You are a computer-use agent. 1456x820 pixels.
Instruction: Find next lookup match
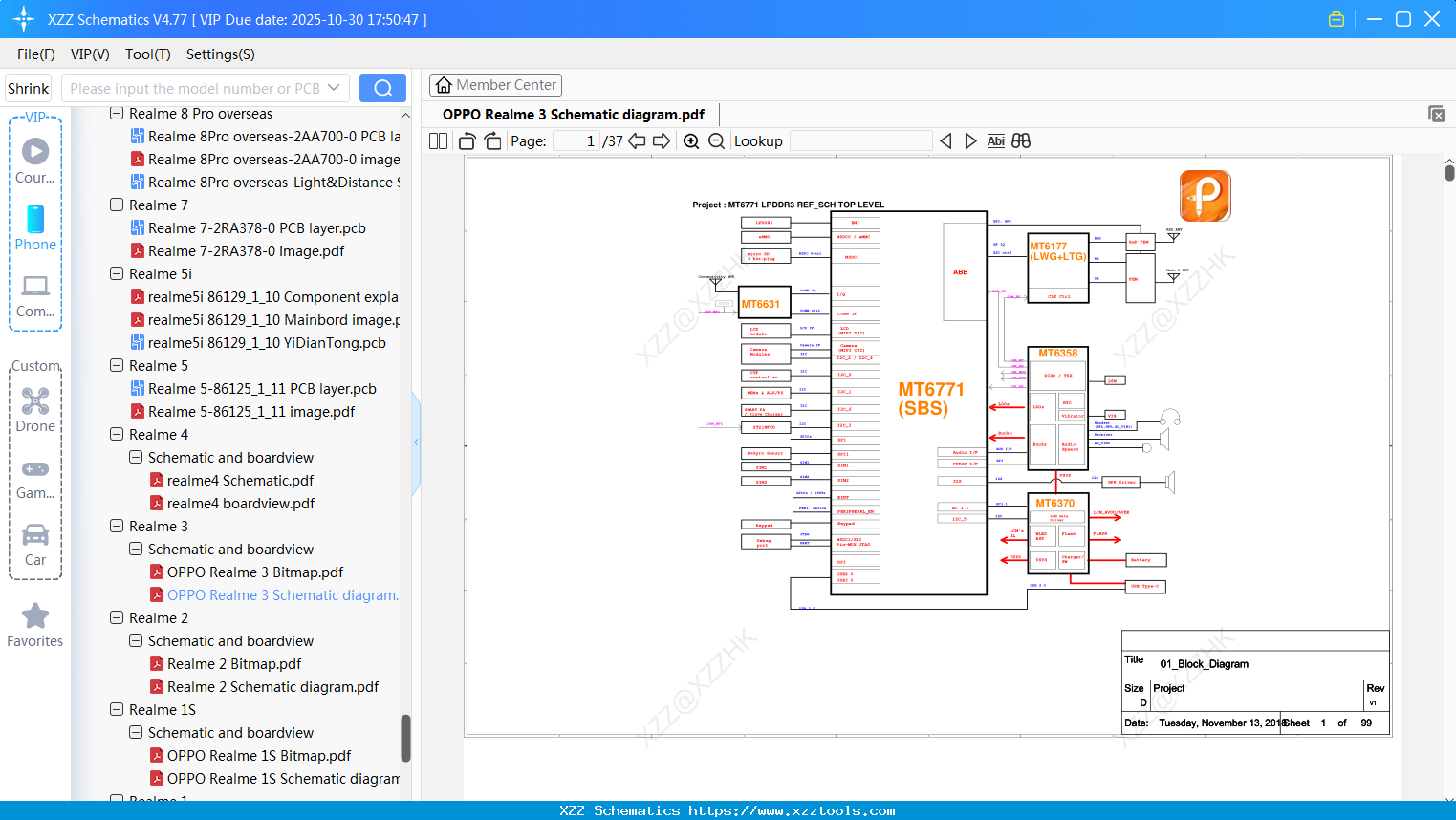click(x=970, y=141)
